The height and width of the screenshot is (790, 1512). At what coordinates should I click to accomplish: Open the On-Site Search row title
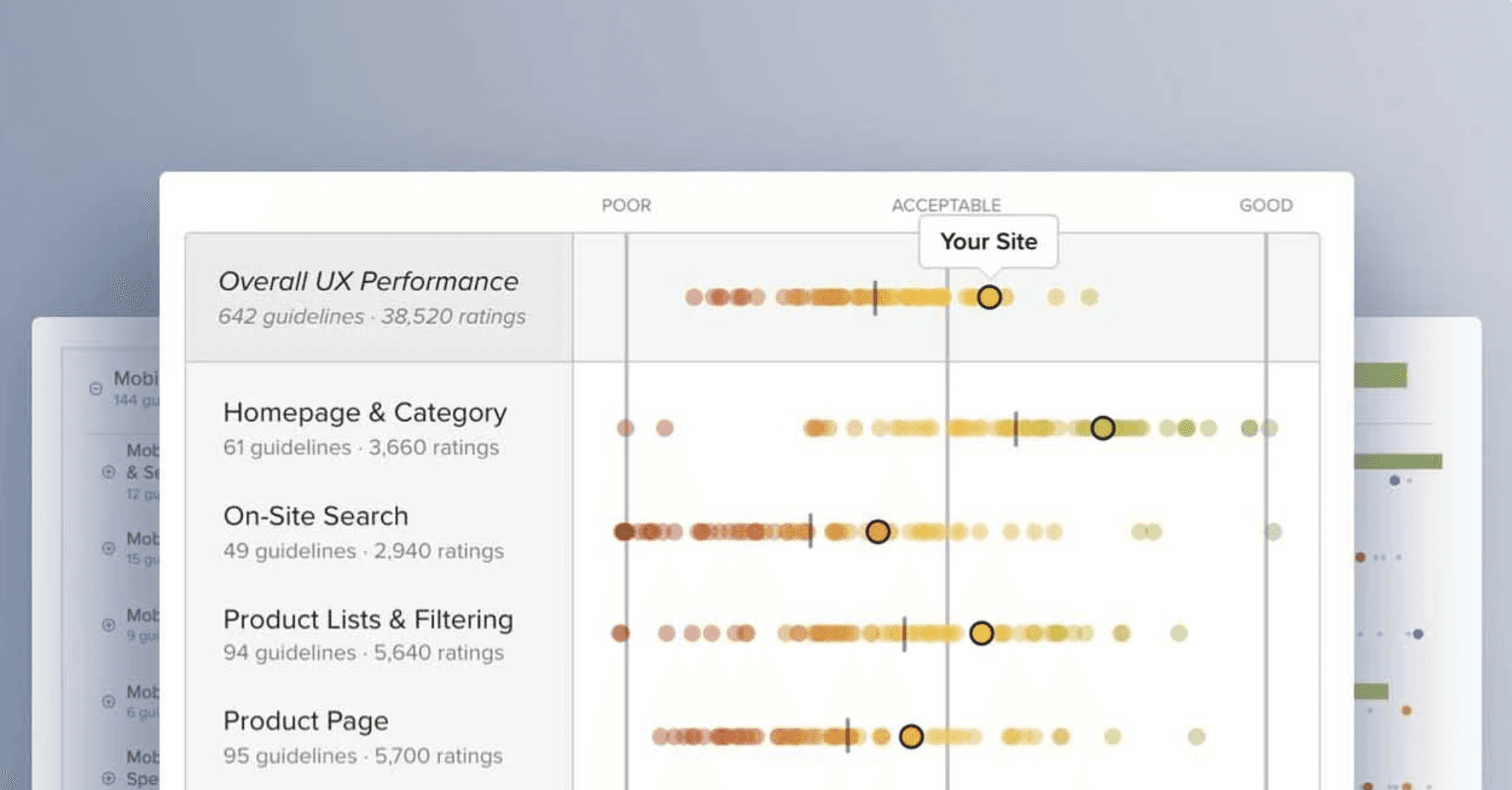(316, 516)
